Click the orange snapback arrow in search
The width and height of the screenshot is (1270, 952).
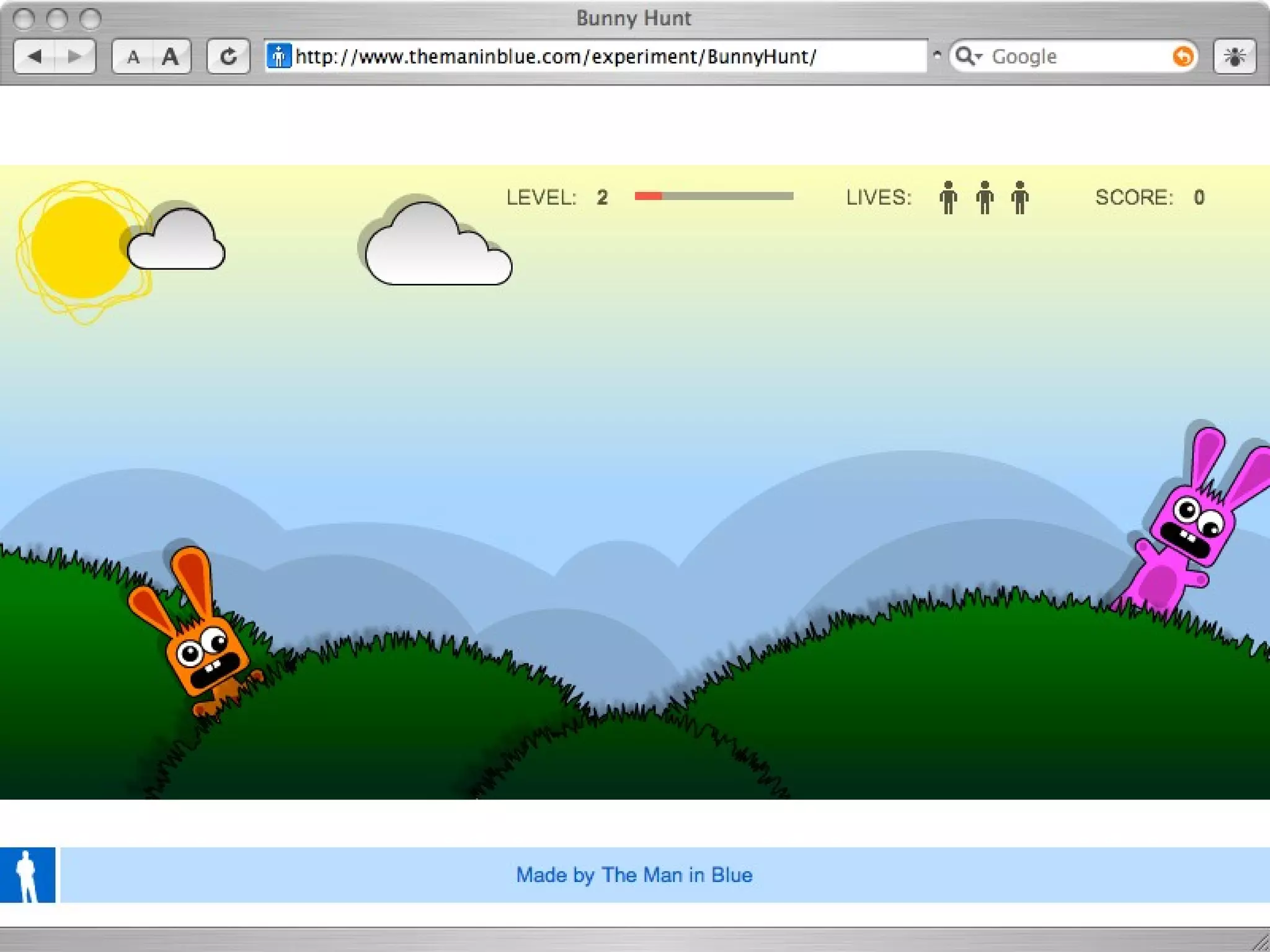click(x=1183, y=56)
